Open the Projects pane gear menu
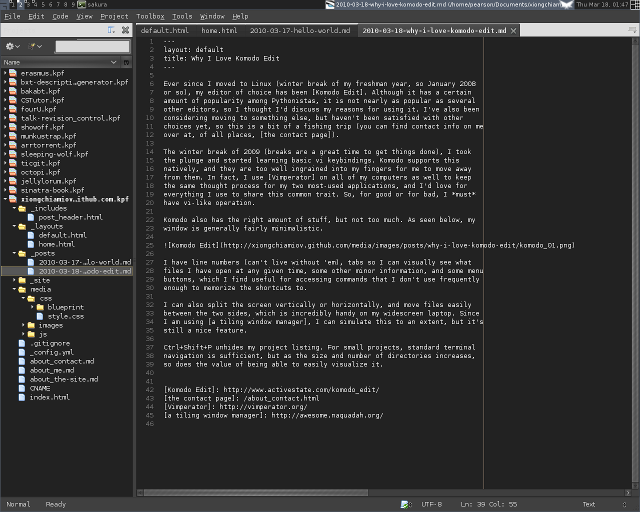 coord(12,47)
